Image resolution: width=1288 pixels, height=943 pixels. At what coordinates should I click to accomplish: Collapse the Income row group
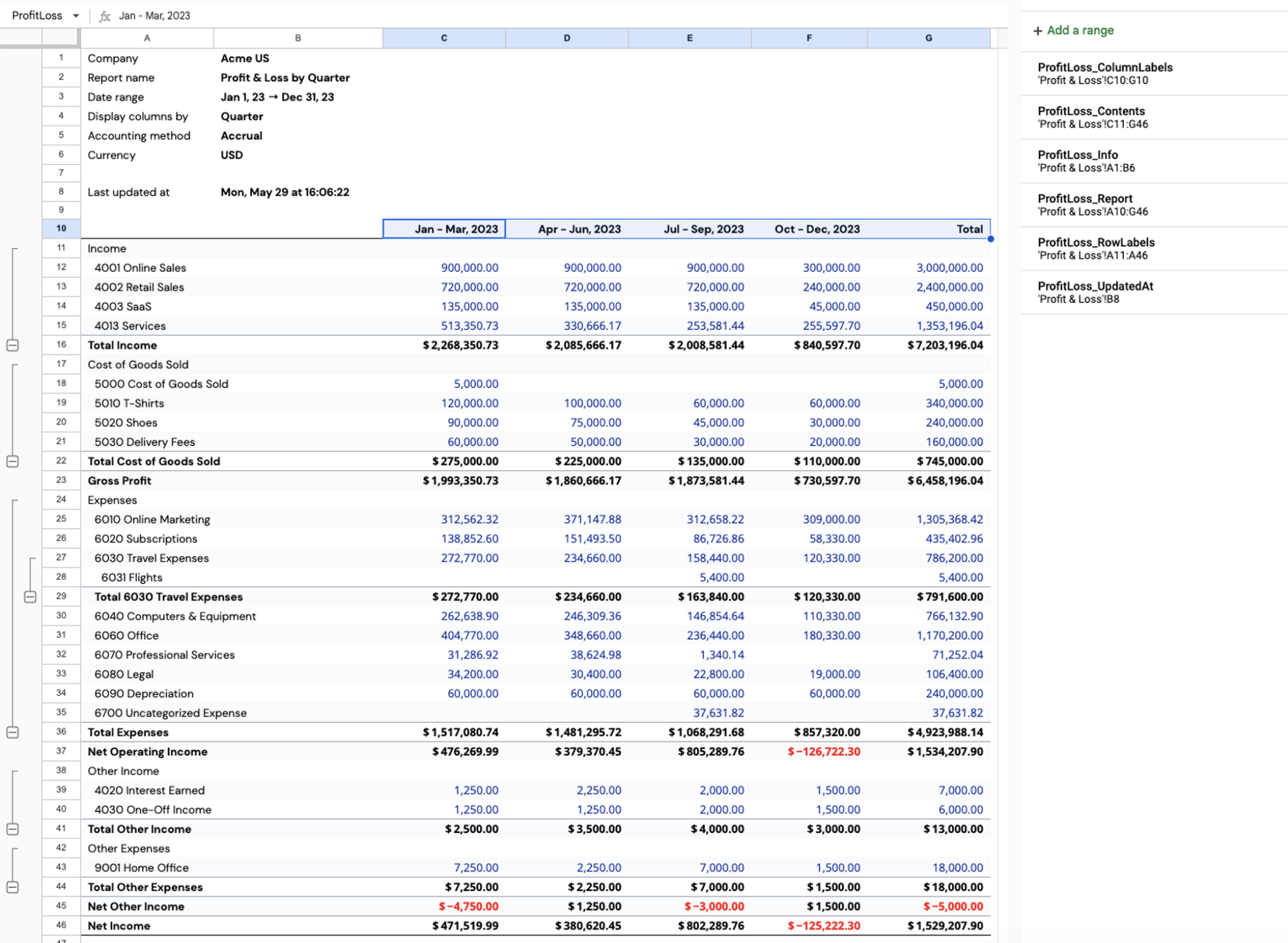[x=12, y=345]
